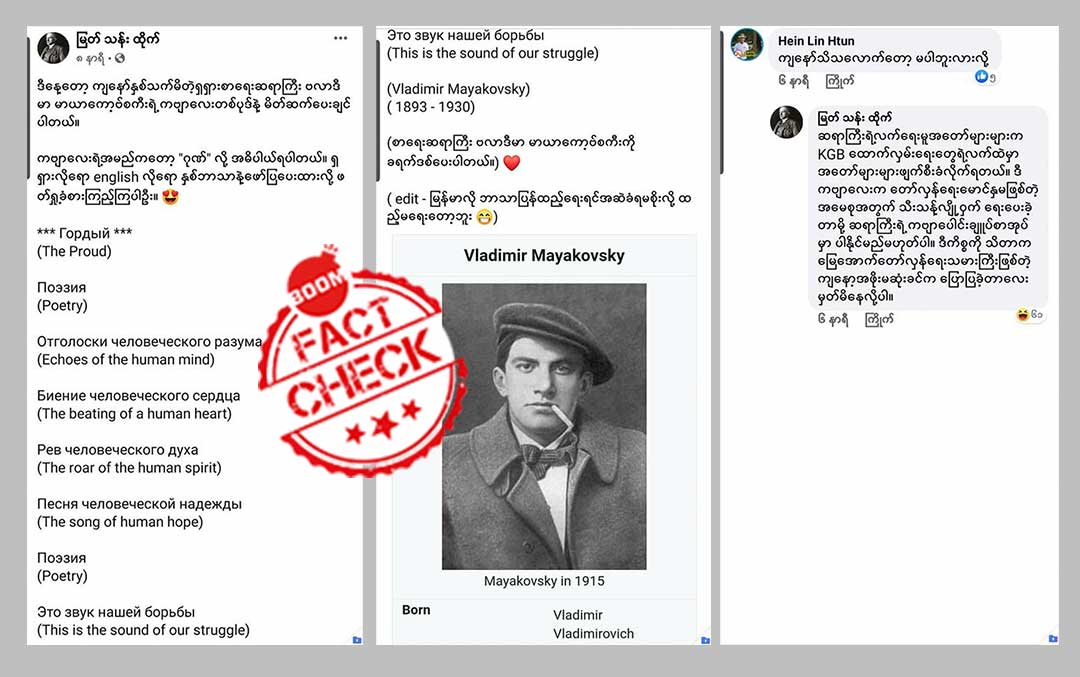Click the post timestamp beside the globe icon
The width and height of the screenshot is (1080, 677).
(90, 59)
